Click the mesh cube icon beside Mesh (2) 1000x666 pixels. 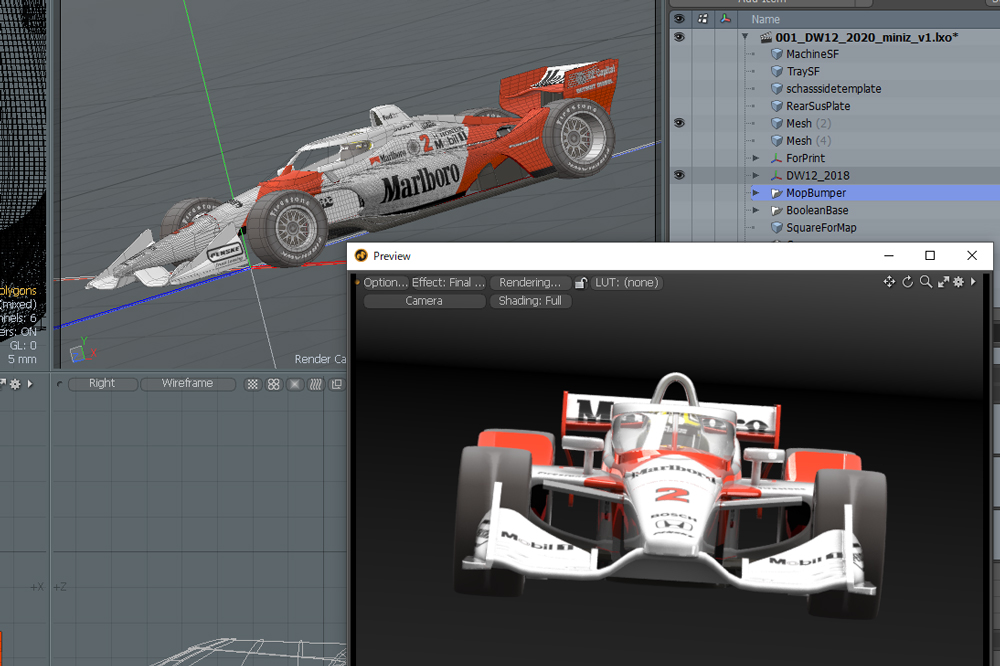pyautogui.click(x=777, y=123)
